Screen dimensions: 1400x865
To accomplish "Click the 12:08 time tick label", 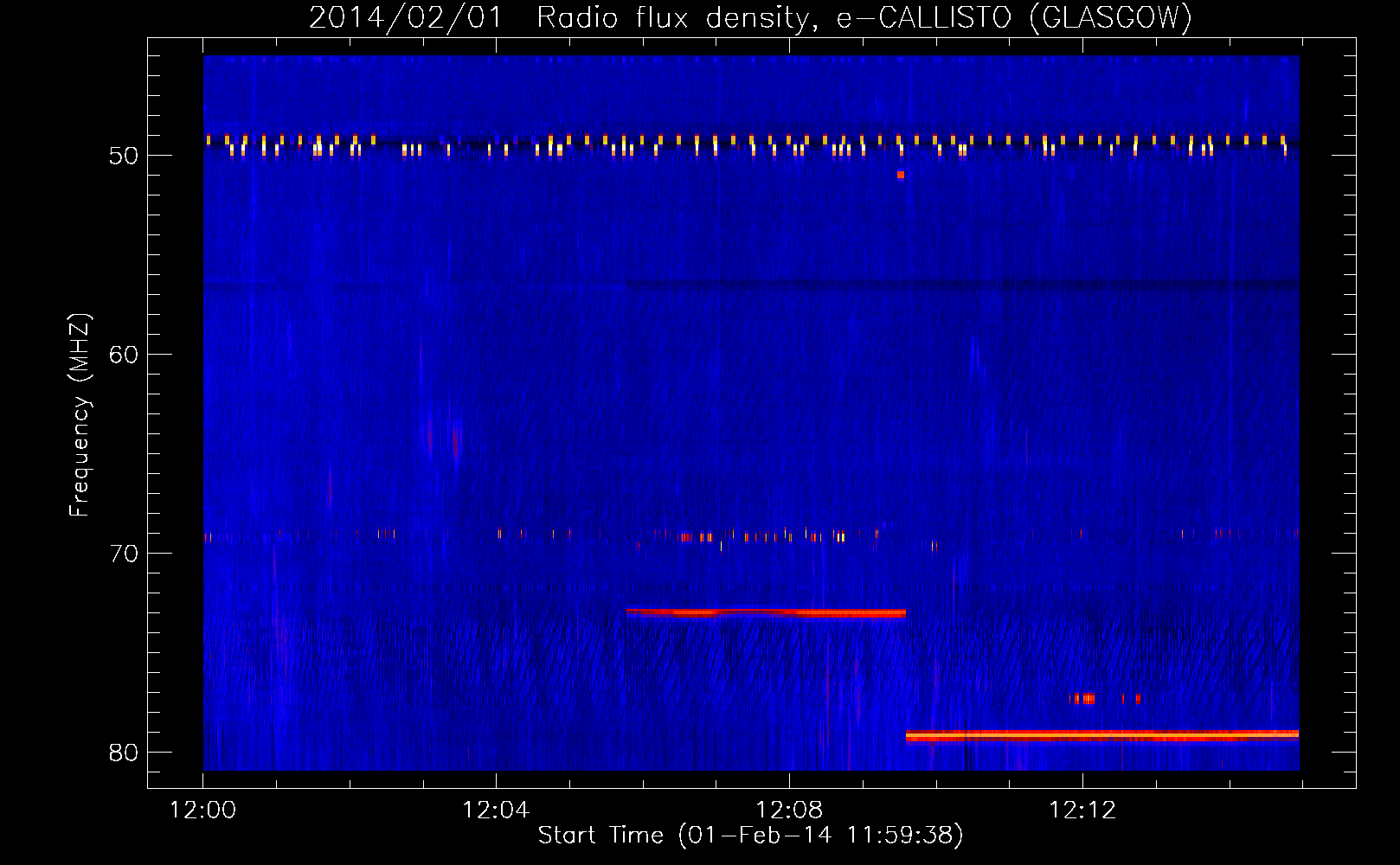I will (x=789, y=811).
